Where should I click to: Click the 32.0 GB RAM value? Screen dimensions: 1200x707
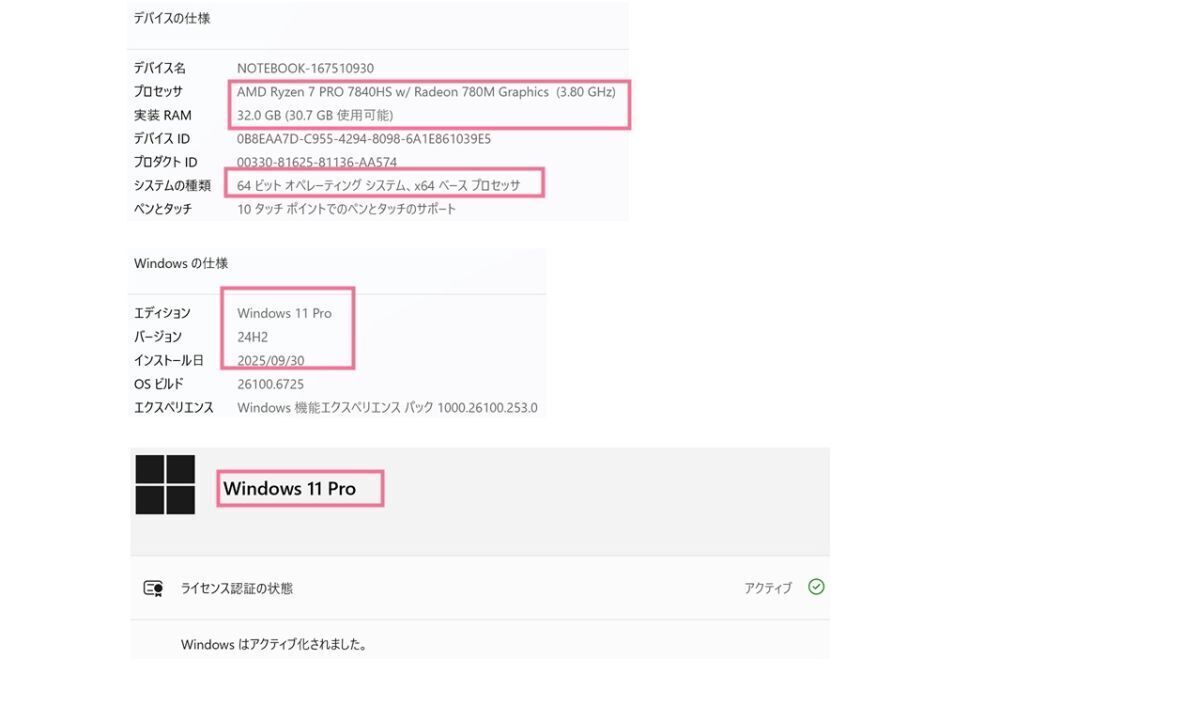[x=315, y=115]
